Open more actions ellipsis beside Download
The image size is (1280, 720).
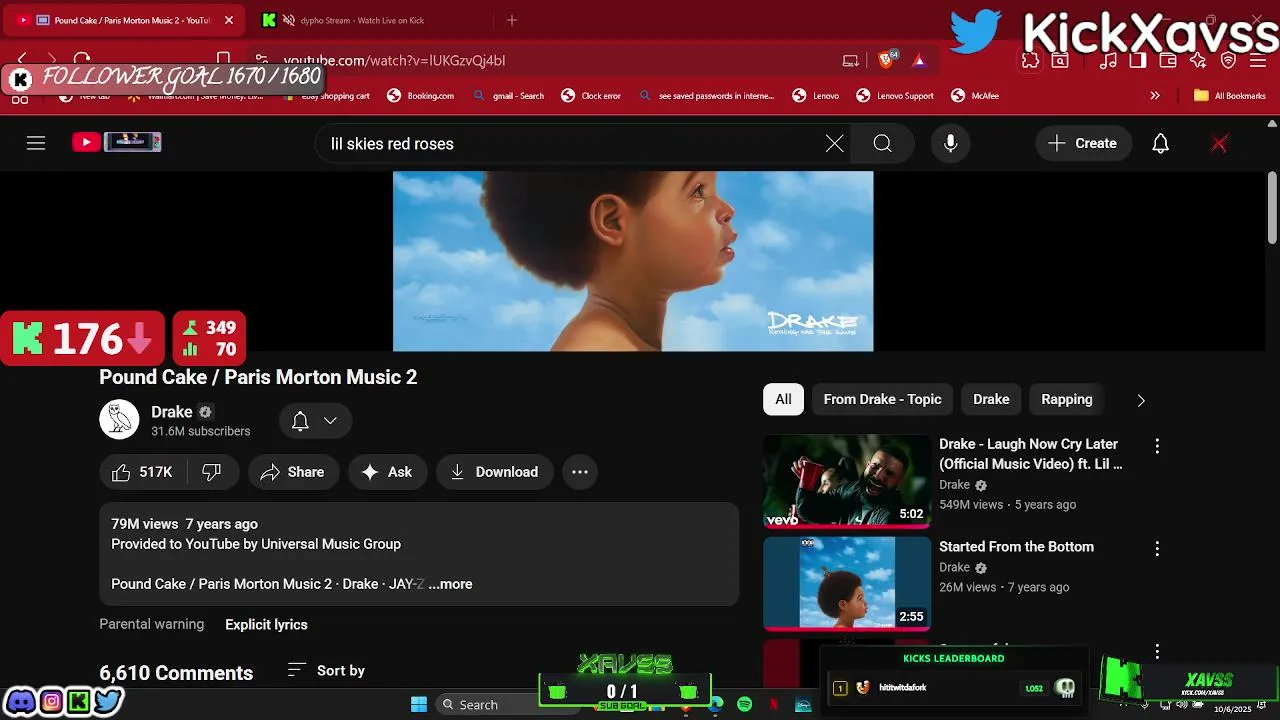pos(580,472)
